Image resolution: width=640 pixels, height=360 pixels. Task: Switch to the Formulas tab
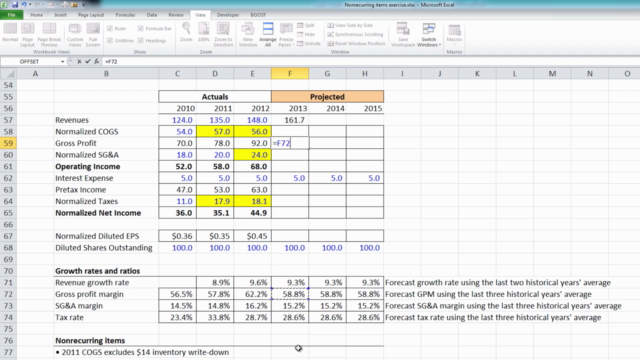pos(125,15)
